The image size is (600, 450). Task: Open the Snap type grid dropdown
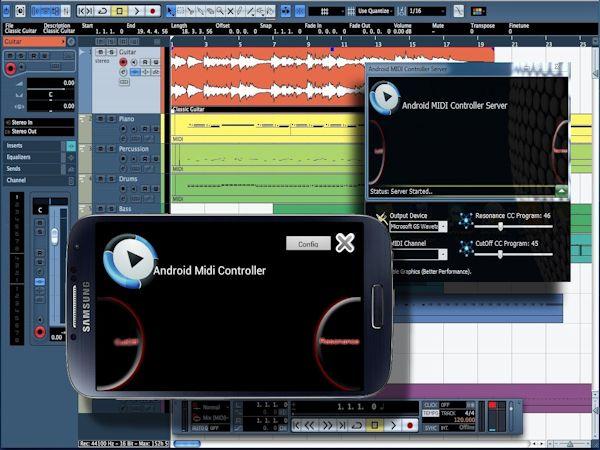click(x=326, y=11)
